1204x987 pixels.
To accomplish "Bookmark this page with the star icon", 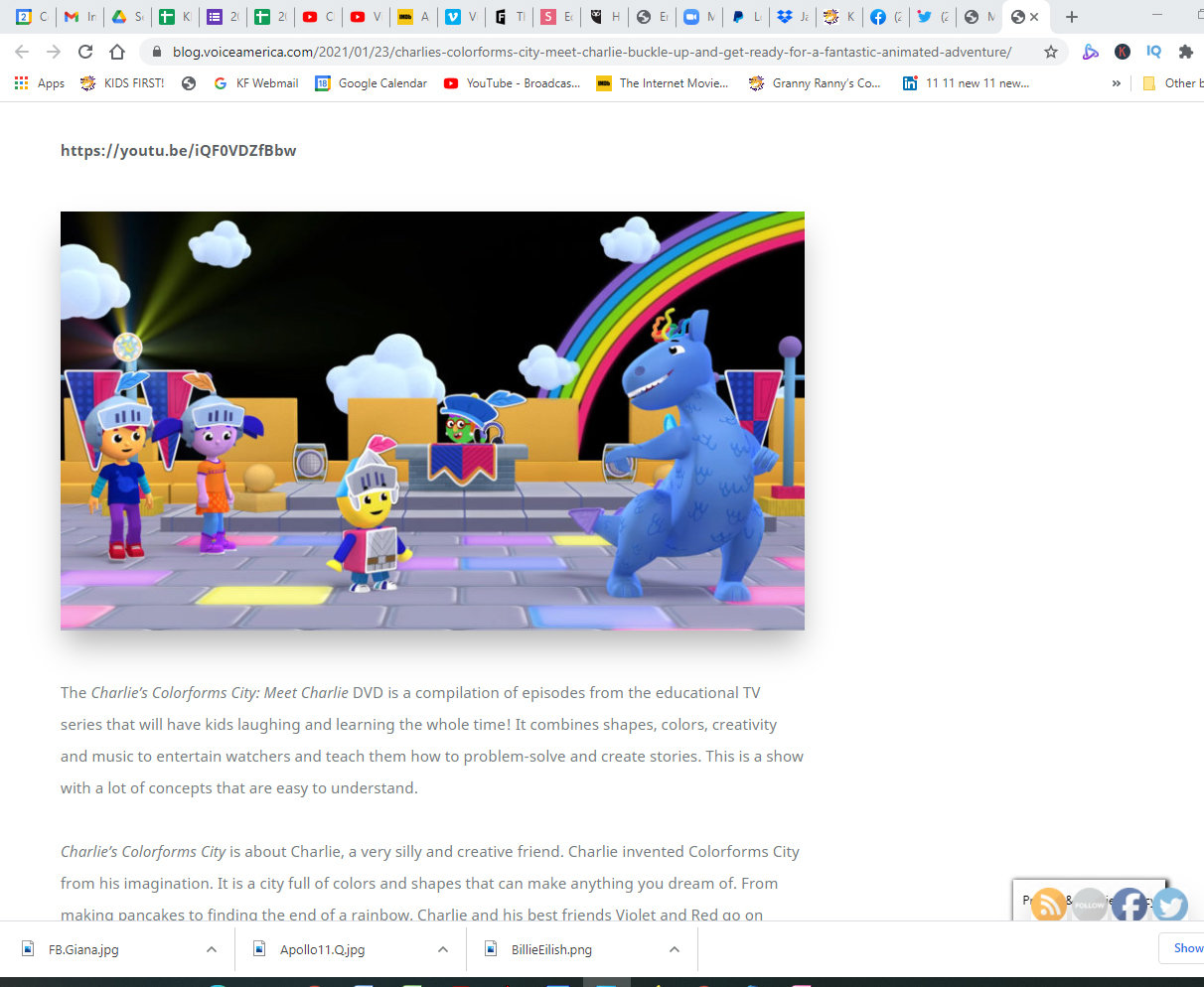I will (x=1051, y=52).
